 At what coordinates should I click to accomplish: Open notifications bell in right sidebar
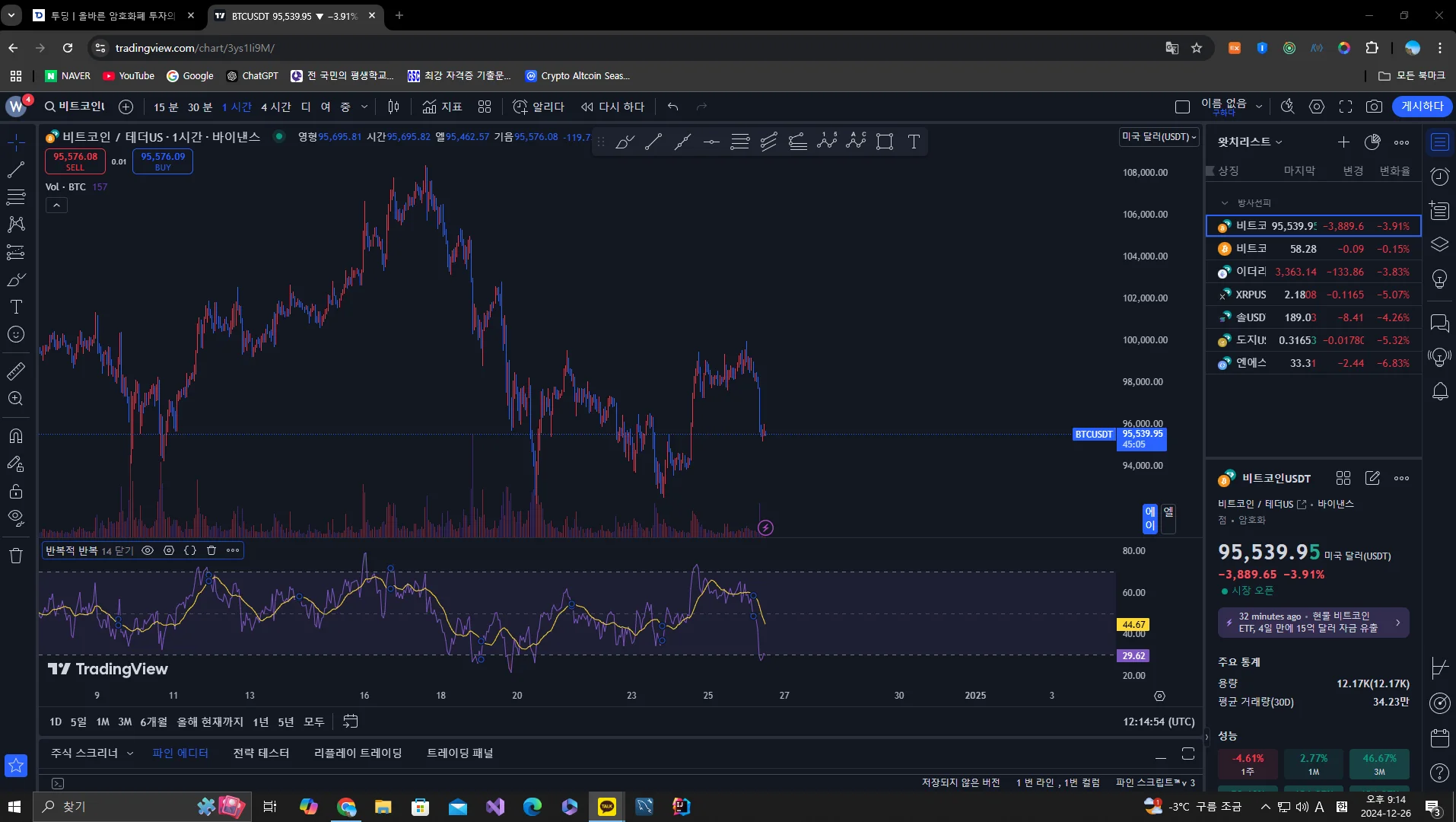[1439, 391]
